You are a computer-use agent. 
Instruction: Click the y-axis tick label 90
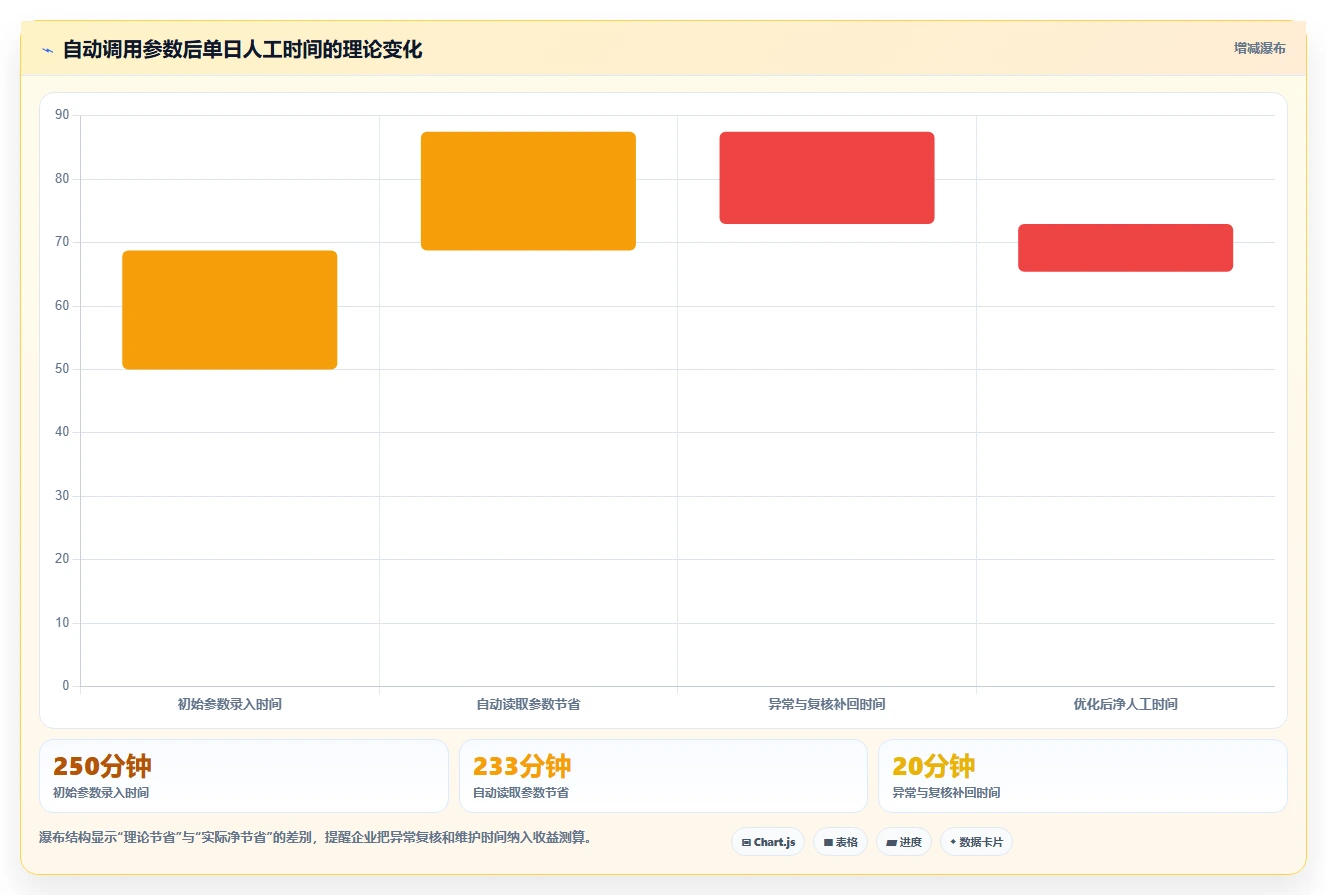(x=62, y=115)
